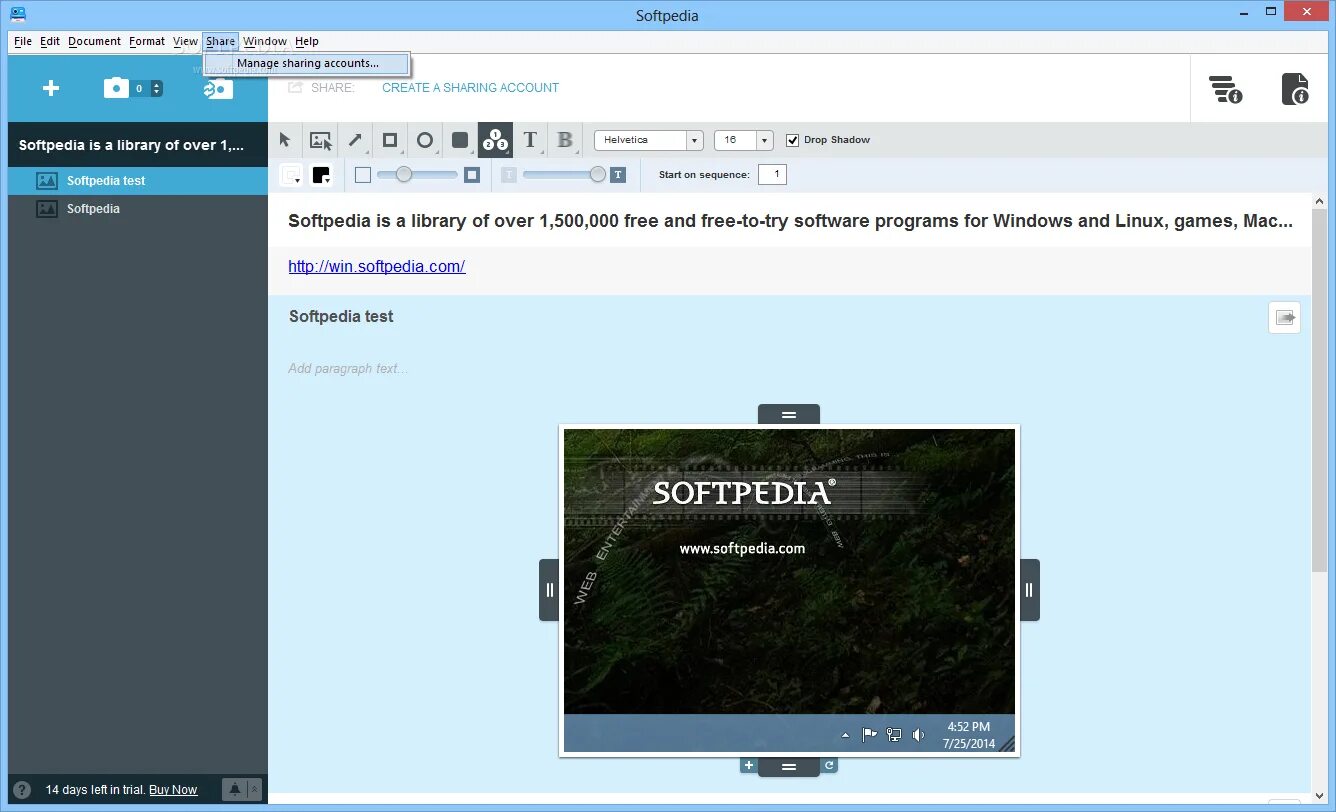
Task: Click the right resize handle of image
Action: pyautogui.click(x=1029, y=590)
